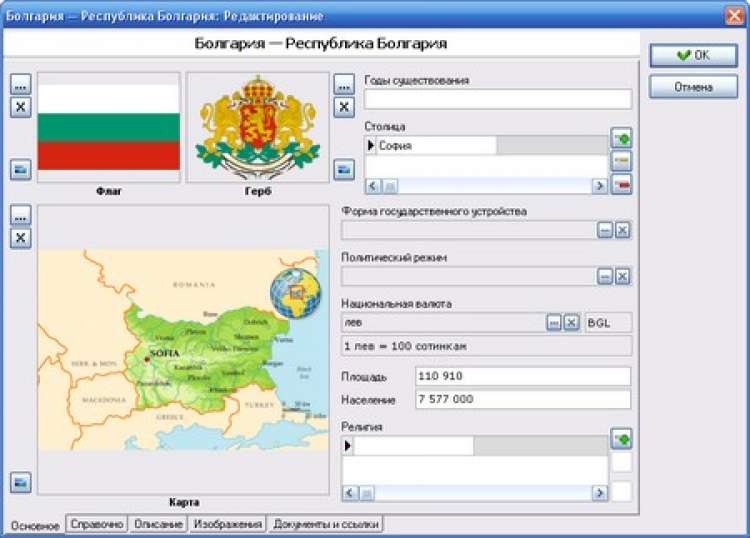This screenshot has width=750, height=538.
Task: Open the flag picture viewer icon
Action: [21, 169]
